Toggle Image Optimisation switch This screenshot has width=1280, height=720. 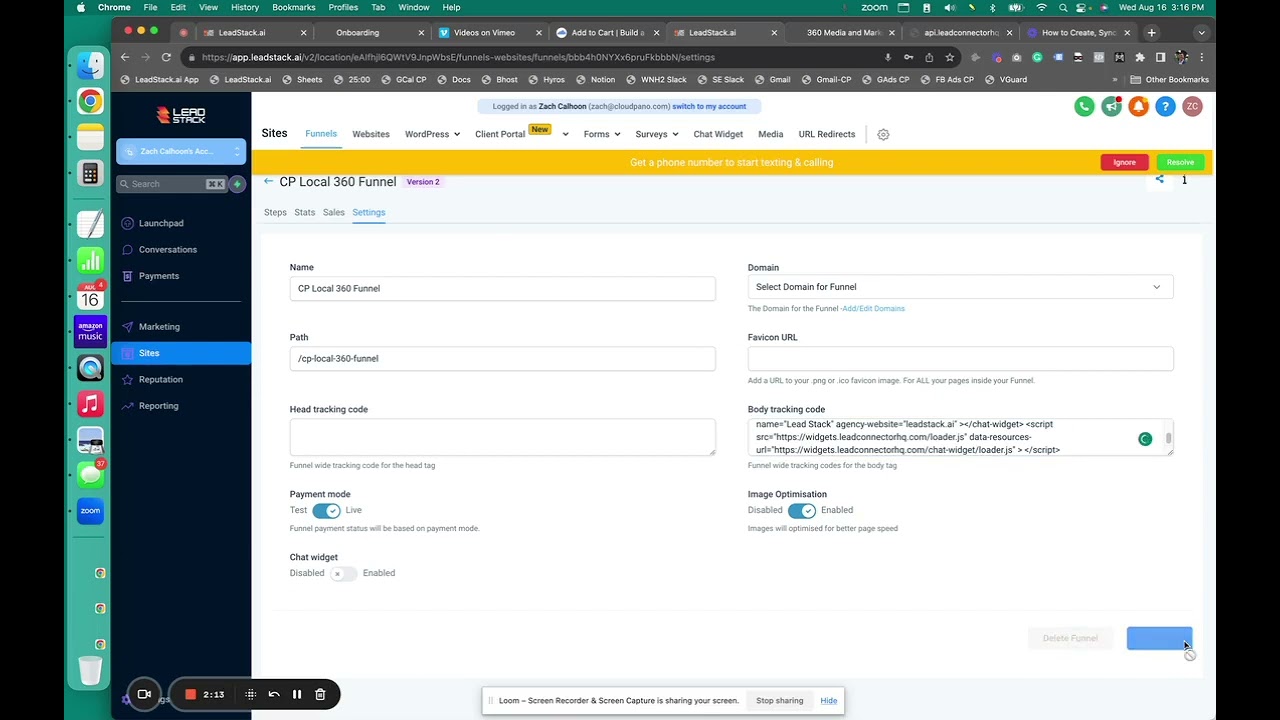(x=802, y=511)
